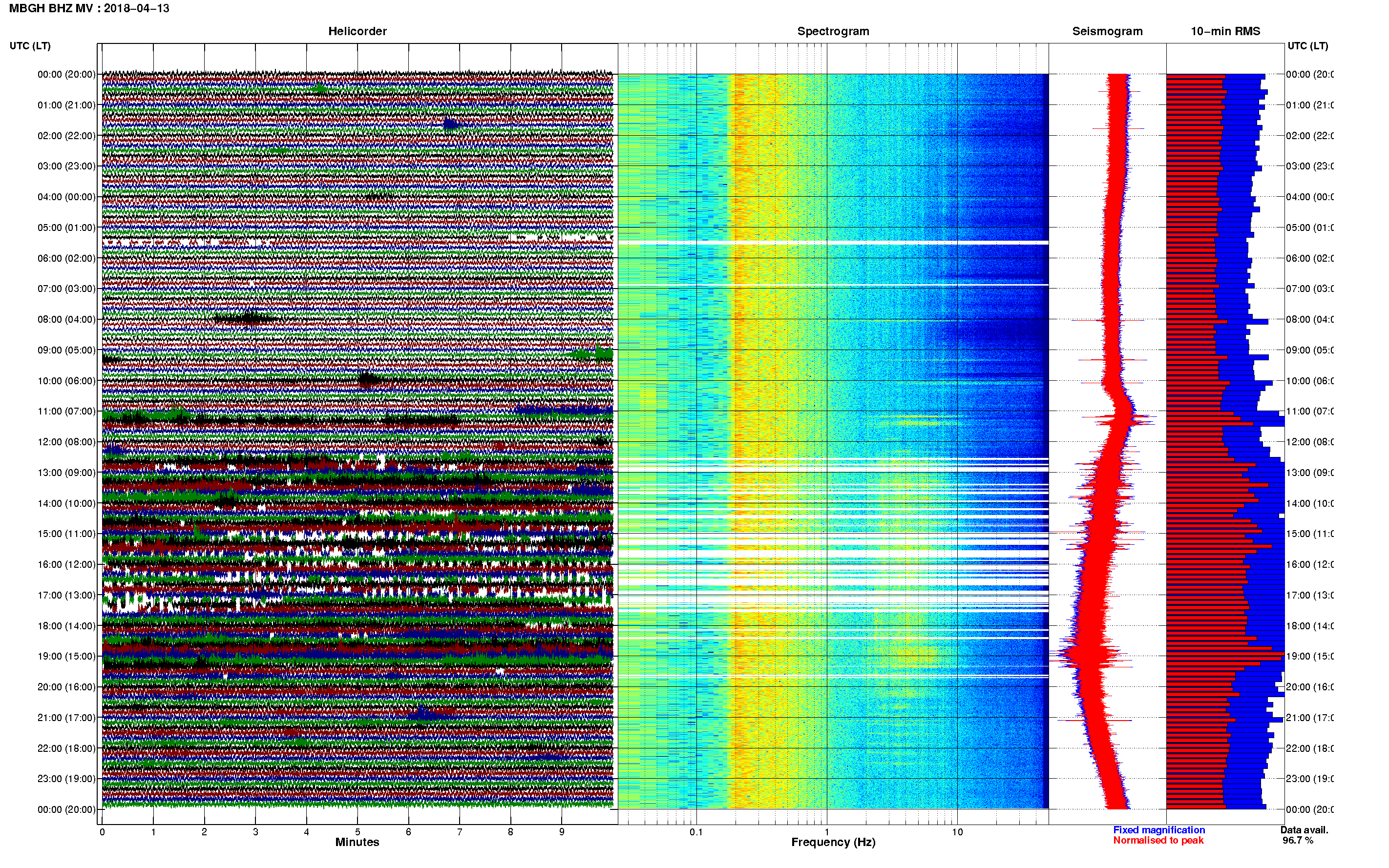1389x868 pixels.
Task: Click the '10' frequency tick label
Action: (957, 832)
